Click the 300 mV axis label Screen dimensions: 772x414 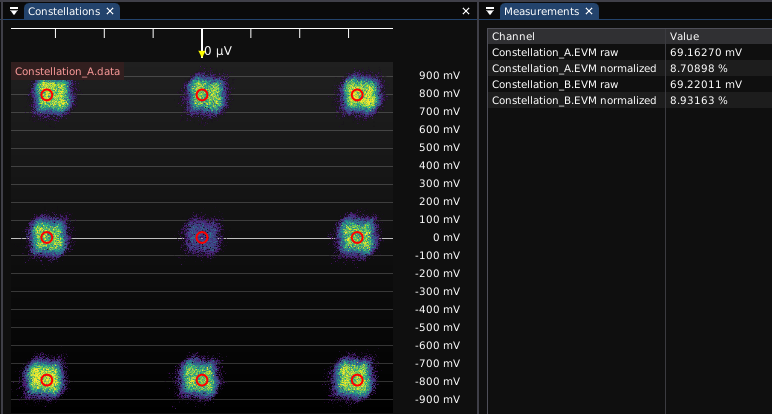pyautogui.click(x=439, y=184)
